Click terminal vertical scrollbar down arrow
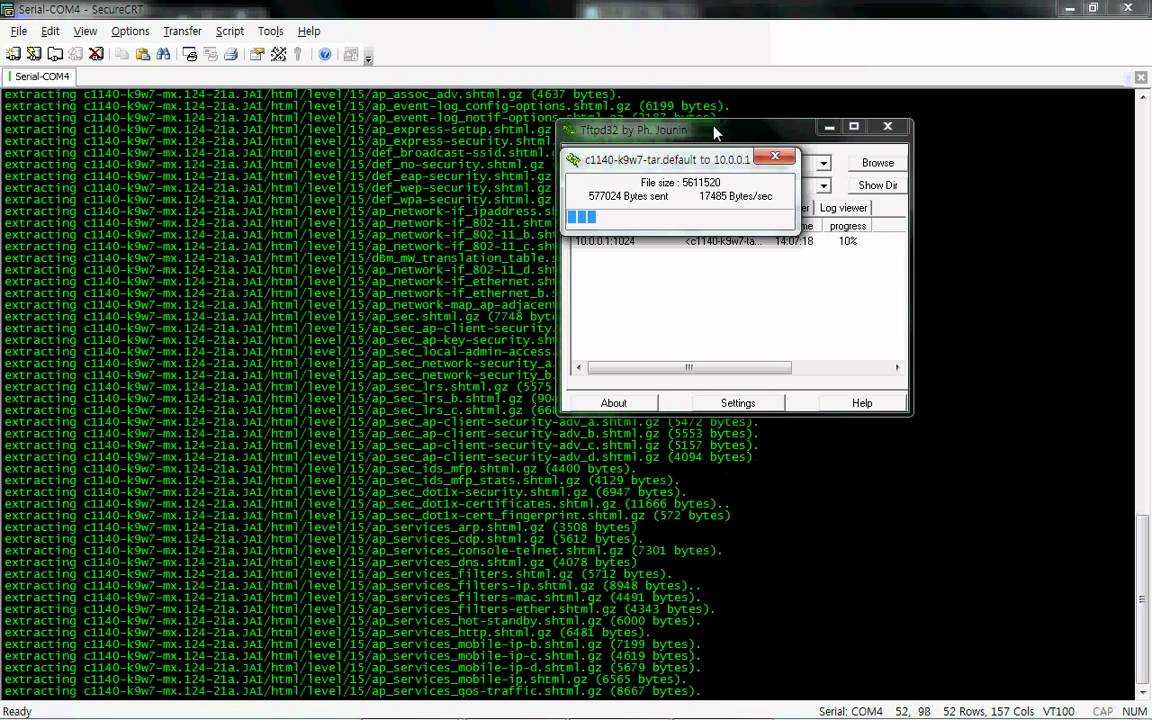The width and height of the screenshot is (1152, 720). pos(1144,693)
